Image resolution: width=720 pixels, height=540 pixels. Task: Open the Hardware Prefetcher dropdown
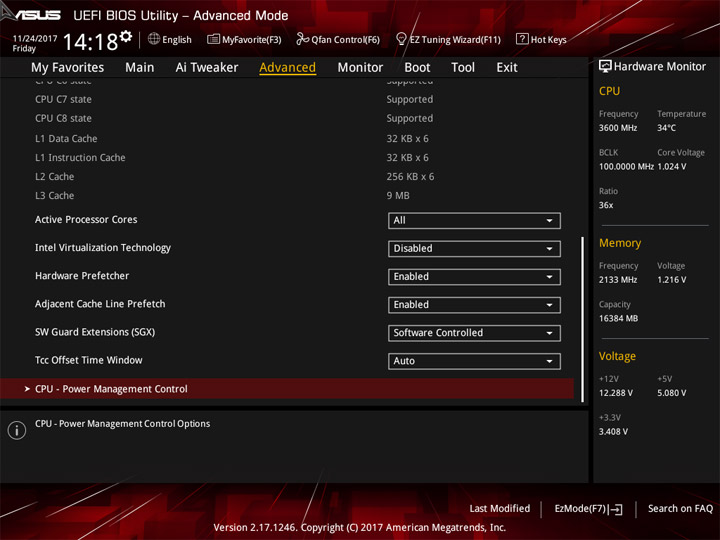tap(474, 277)
